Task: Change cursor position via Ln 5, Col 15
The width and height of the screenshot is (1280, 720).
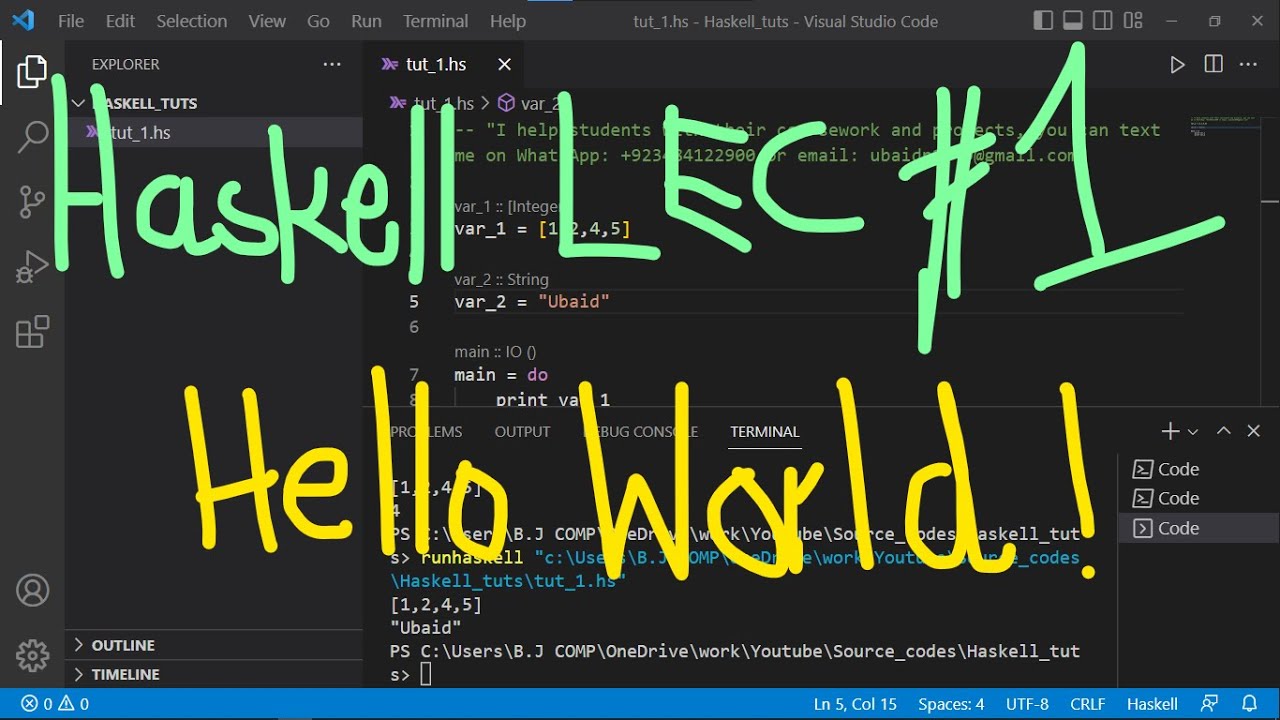Action: pos(856,704)
